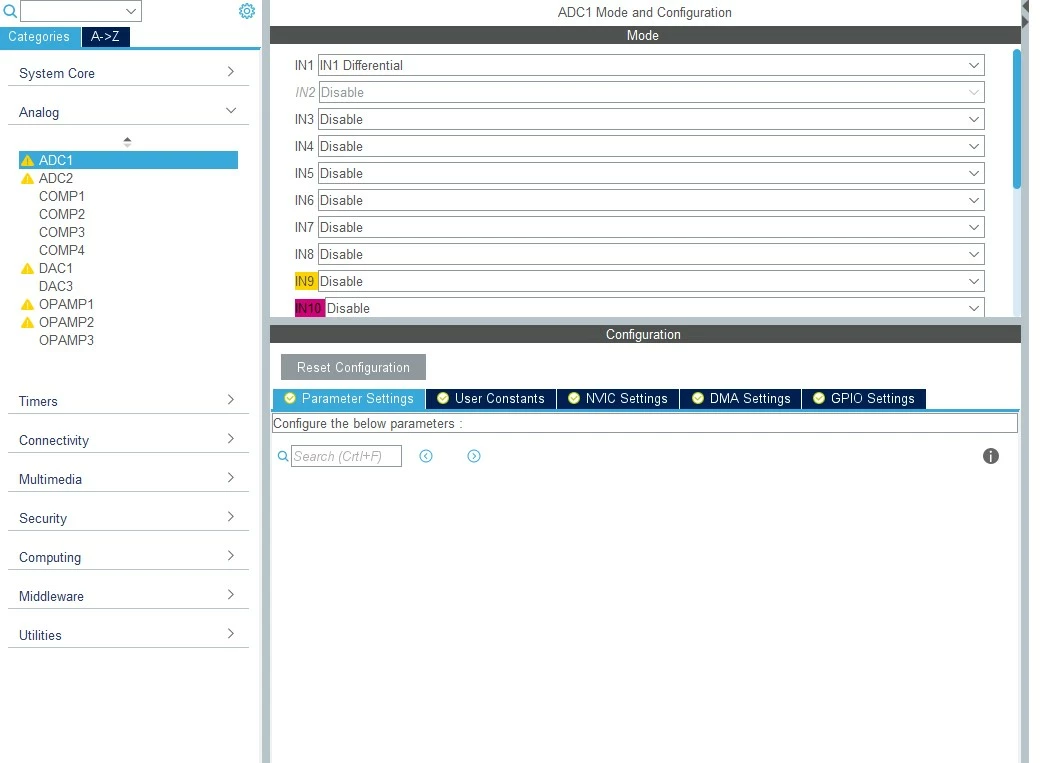Select COMP3 peripheral
Viewport: 1049px width, 763px height.
[62, 233]
